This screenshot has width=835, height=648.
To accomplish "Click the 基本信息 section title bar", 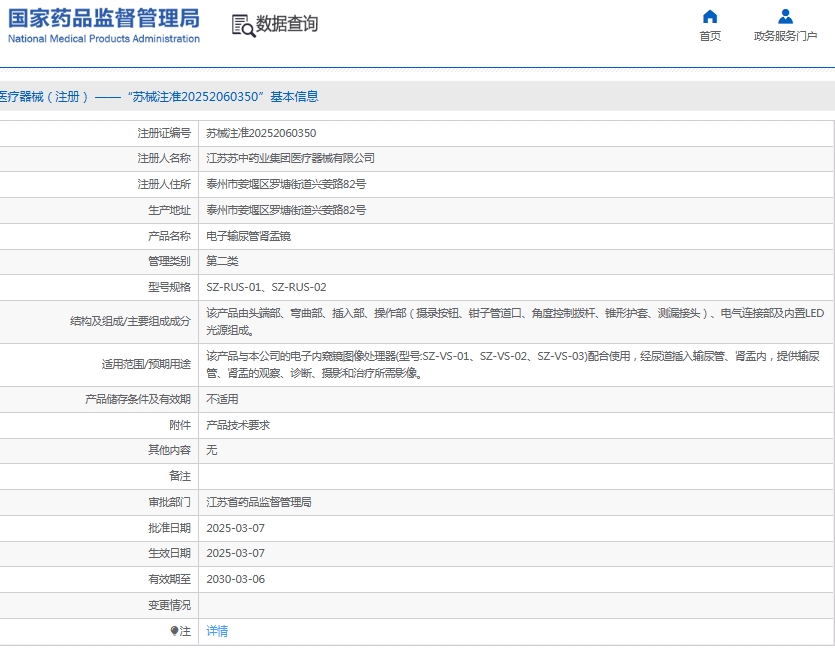I will [418, 96].
